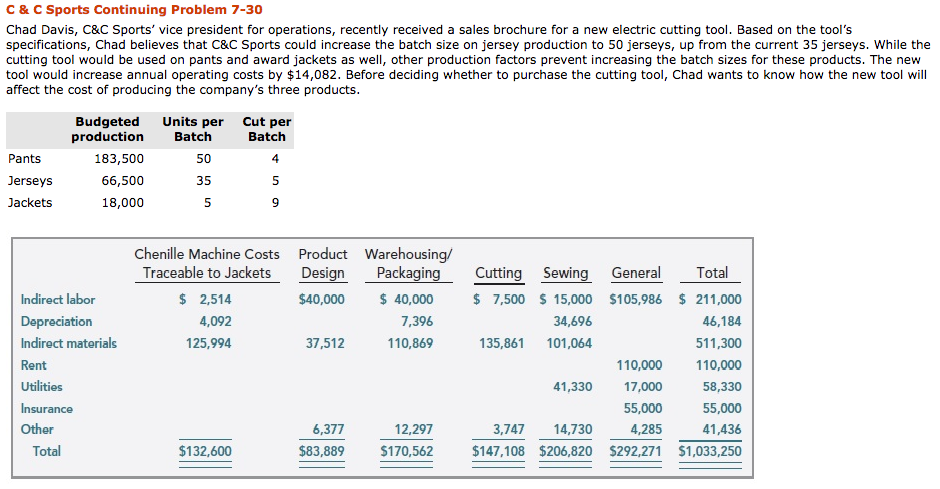The width and height of the screenshot is (940, 489).
Task: Click the Sewing utilities value 41,330
Action: click(573, 387)
